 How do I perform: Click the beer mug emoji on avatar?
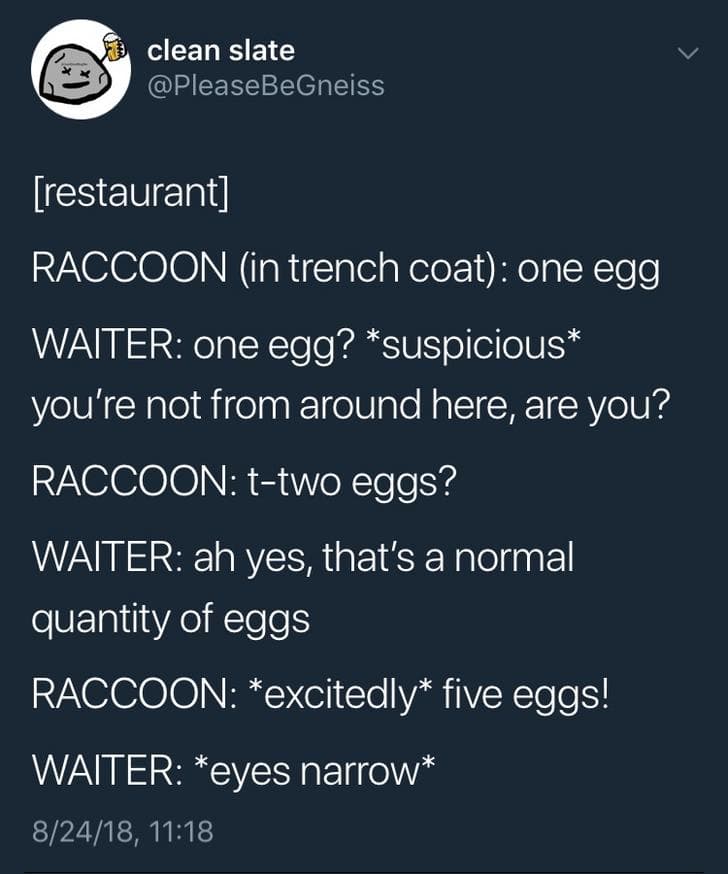click(115, 46)
